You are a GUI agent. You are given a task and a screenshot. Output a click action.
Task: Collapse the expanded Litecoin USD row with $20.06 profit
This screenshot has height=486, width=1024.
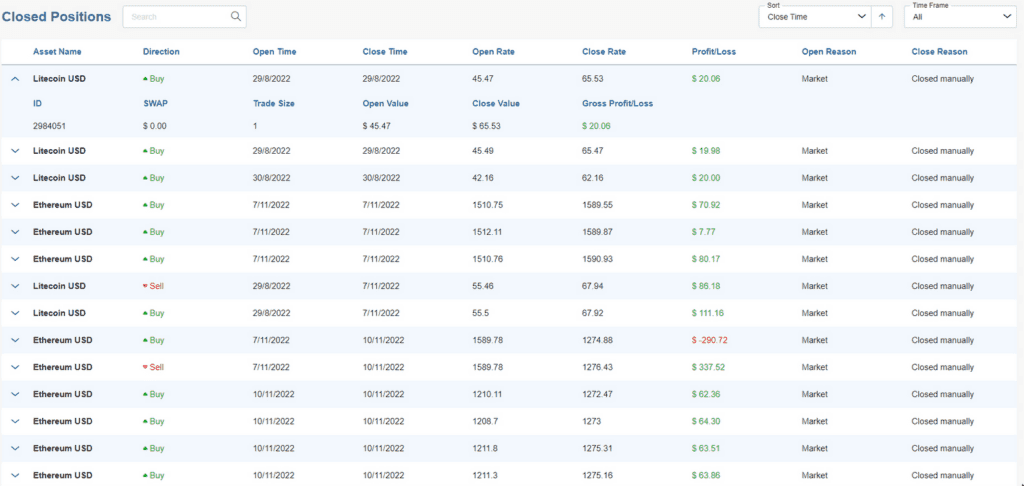15,78
